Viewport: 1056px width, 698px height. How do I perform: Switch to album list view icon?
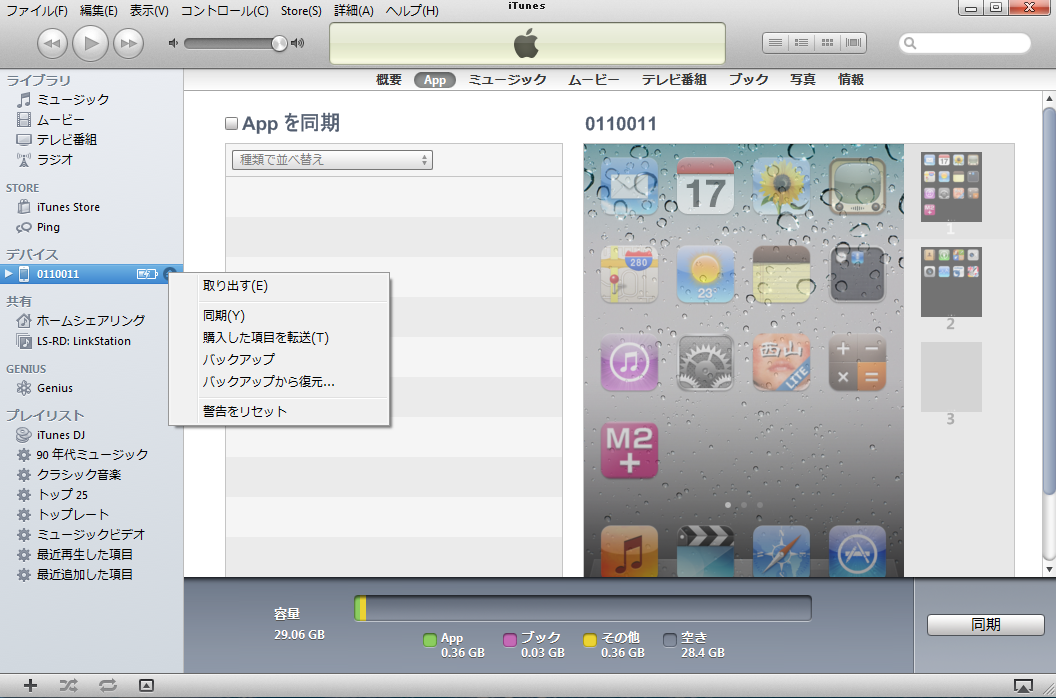click(x=801, y=43)
